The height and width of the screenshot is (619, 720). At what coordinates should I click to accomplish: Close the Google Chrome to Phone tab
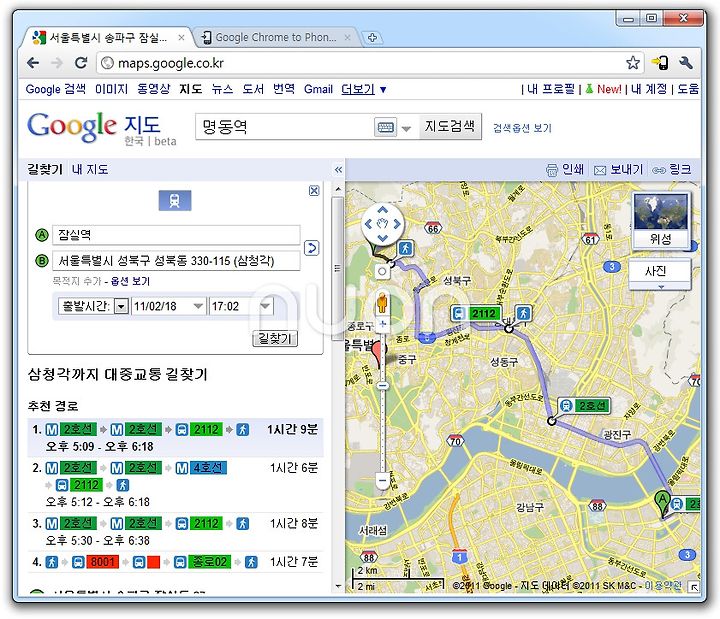click(348, 38)
